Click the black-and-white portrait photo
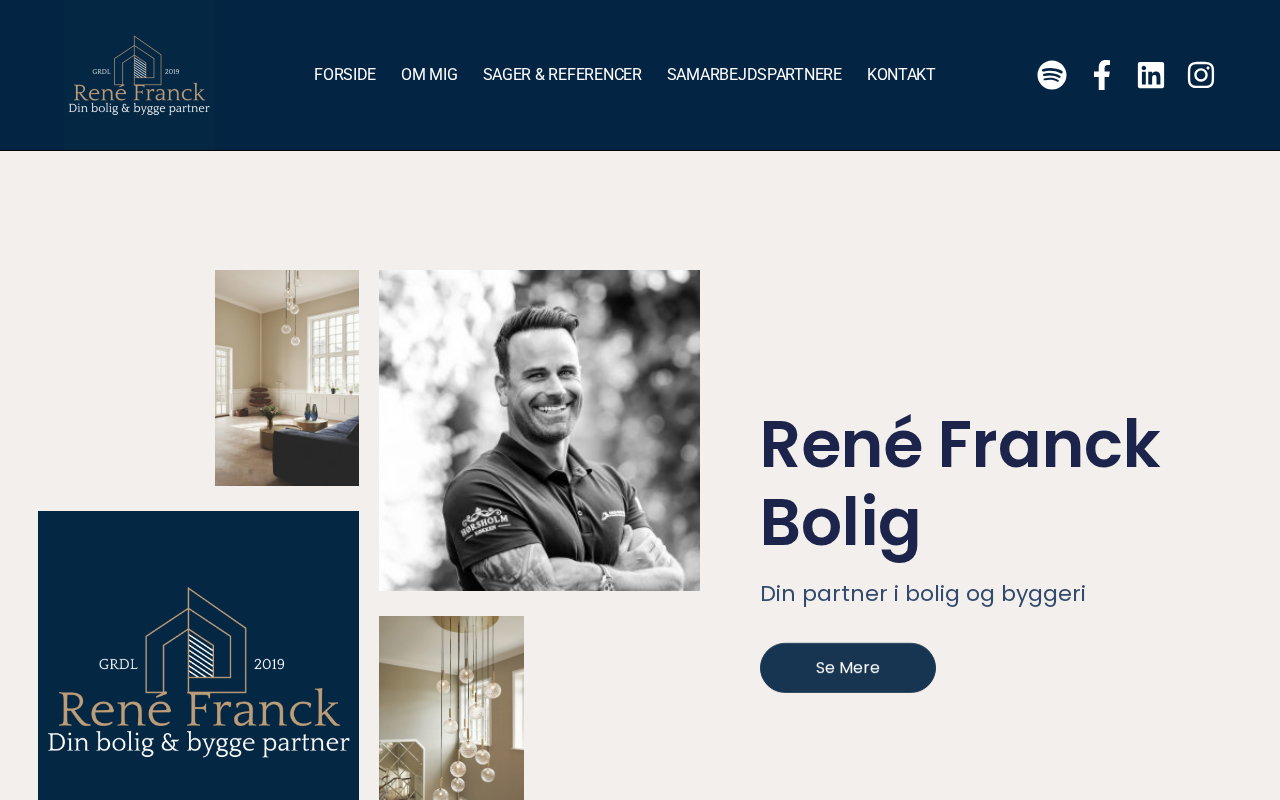This screenshot has height=800, width=1280. 539,430
